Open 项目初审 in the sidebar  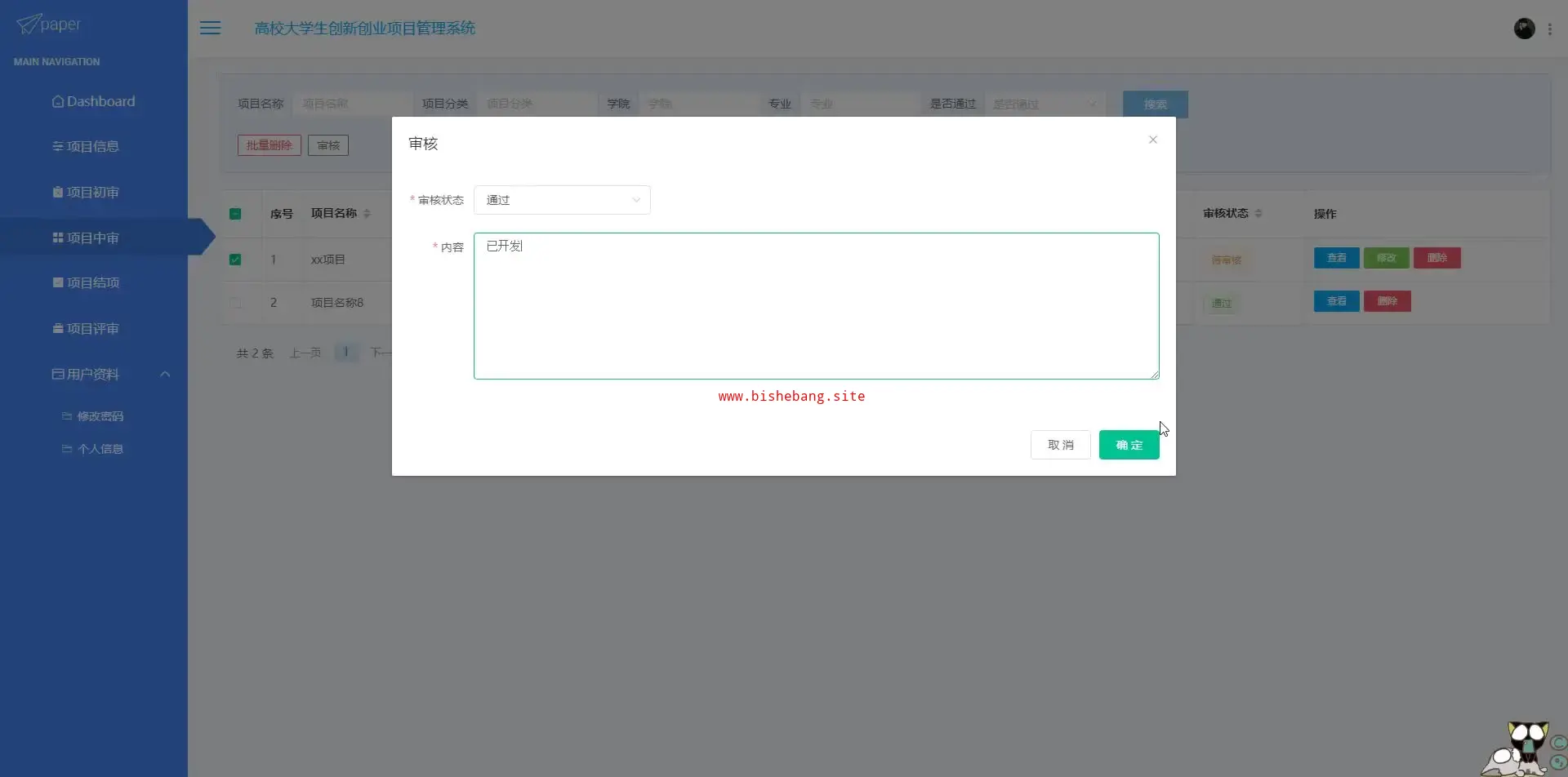86,193
